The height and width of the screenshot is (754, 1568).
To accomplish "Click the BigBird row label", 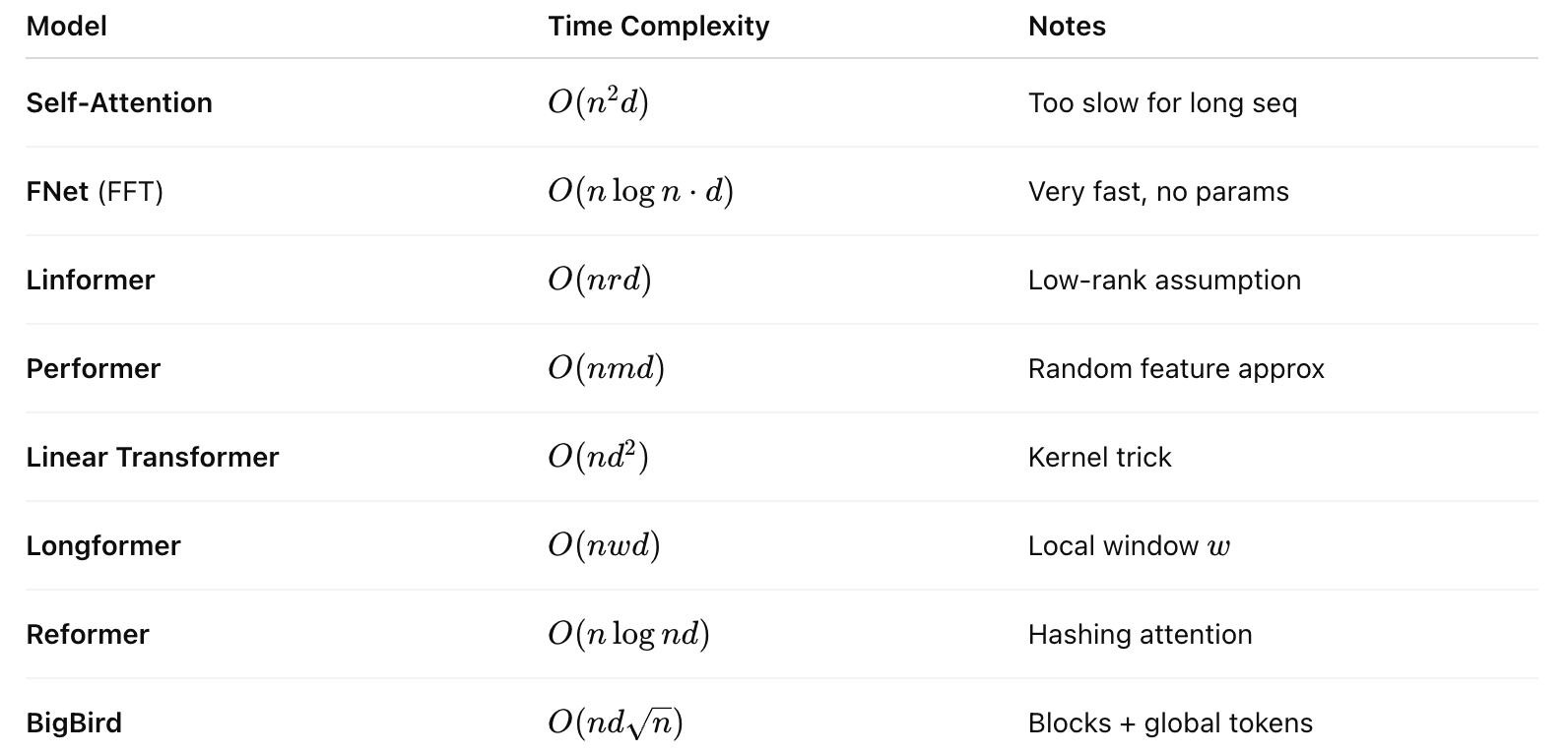I will tap(74, 723).
